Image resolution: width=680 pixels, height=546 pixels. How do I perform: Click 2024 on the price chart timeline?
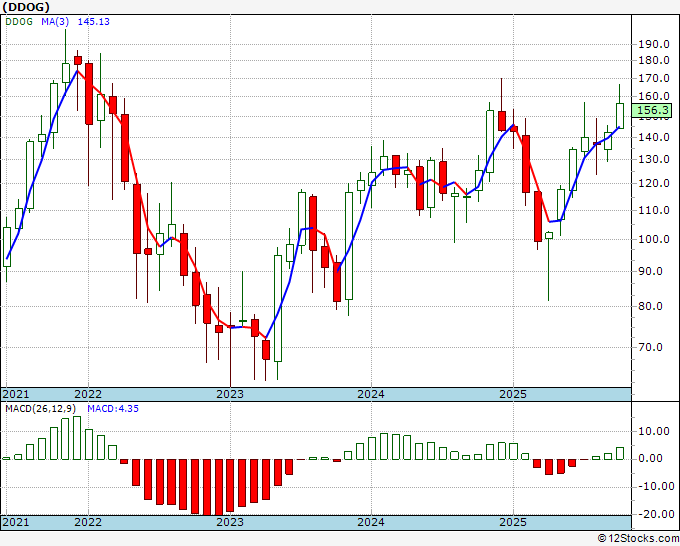[371, 394]
